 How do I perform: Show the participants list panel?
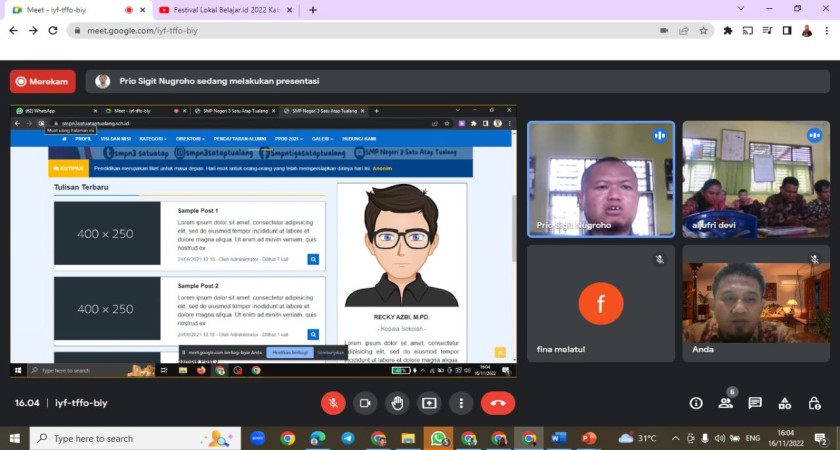pyautogui.click(x=726, y=403)
